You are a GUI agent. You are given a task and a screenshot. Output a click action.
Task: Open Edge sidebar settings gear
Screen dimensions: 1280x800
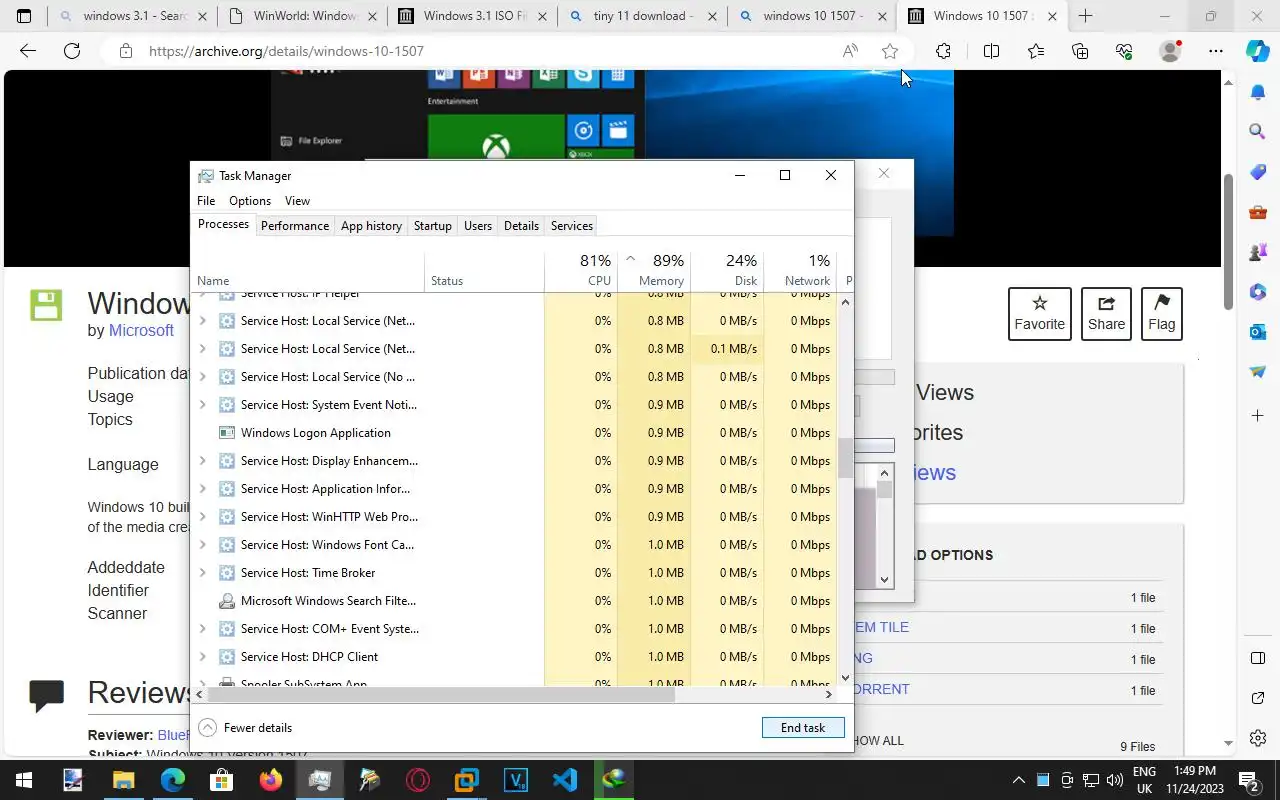coord(1258,738)
